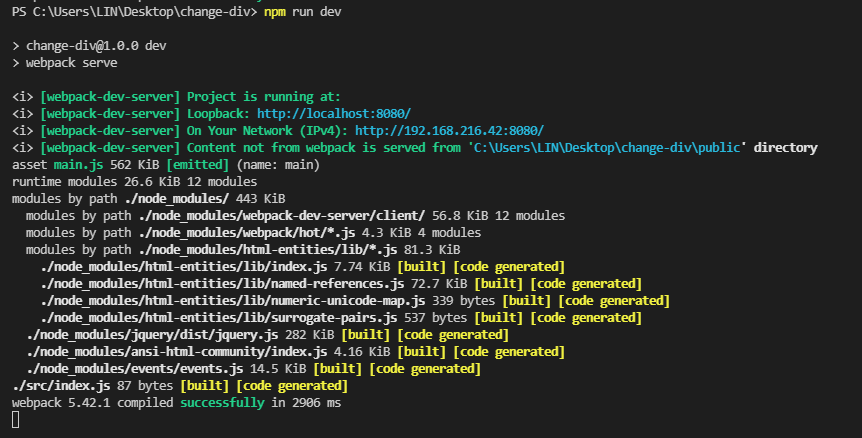Click 'On Your Network (IPv4):' label

coord(267,131)
